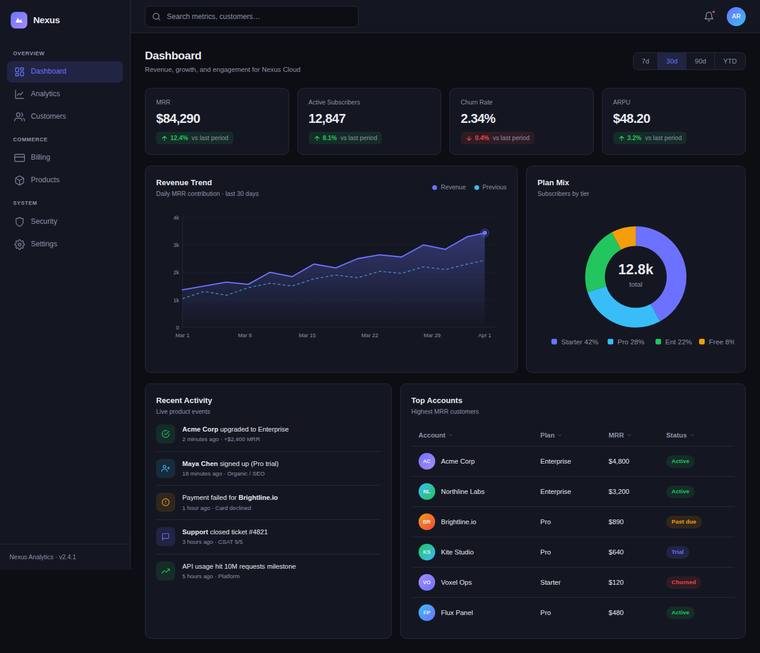The image size is (760, 653).
Task: Open the notifications bell
Action: [x=709, y=16]
